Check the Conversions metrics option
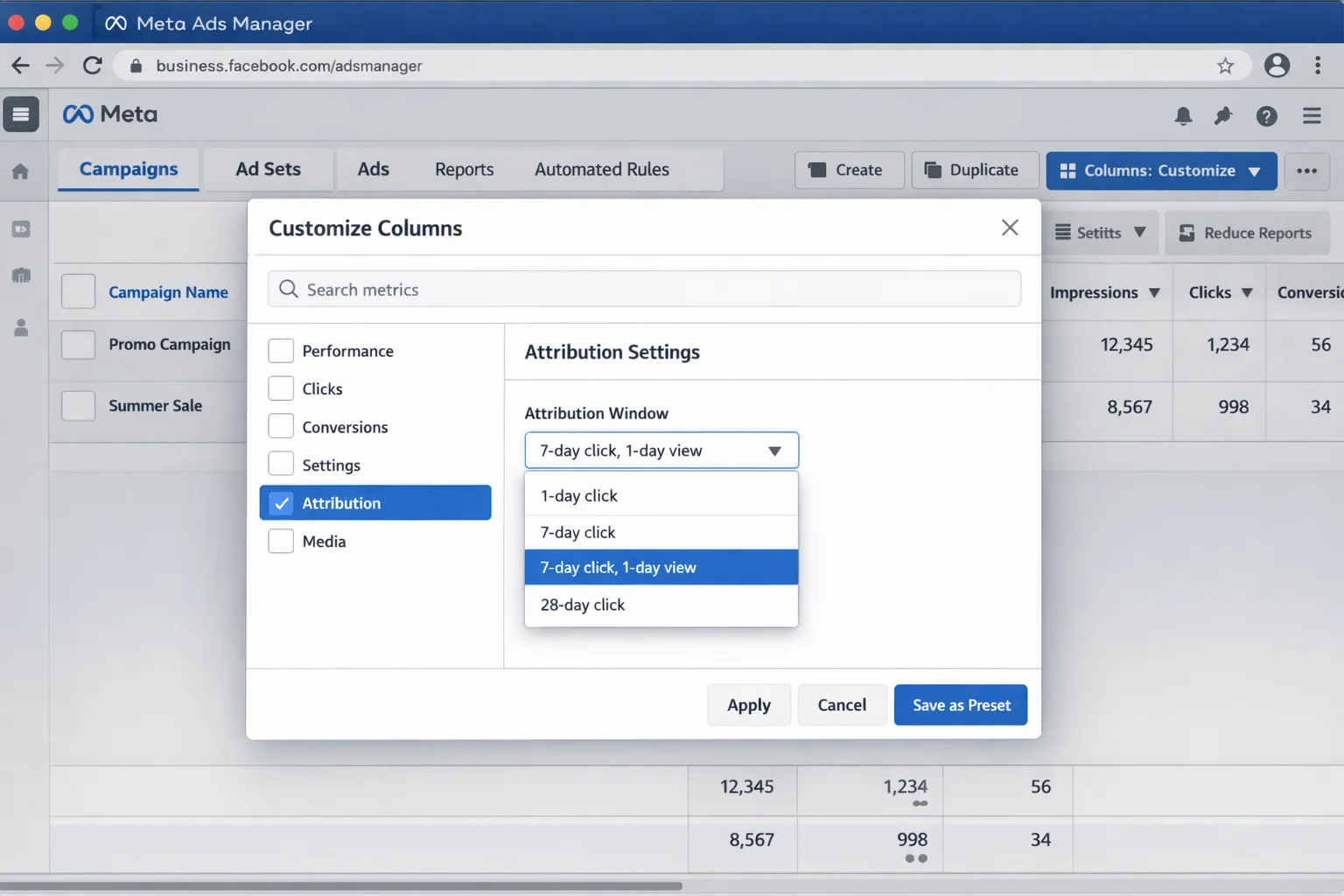Screen dimensions: 1344x896 [281, 426]
